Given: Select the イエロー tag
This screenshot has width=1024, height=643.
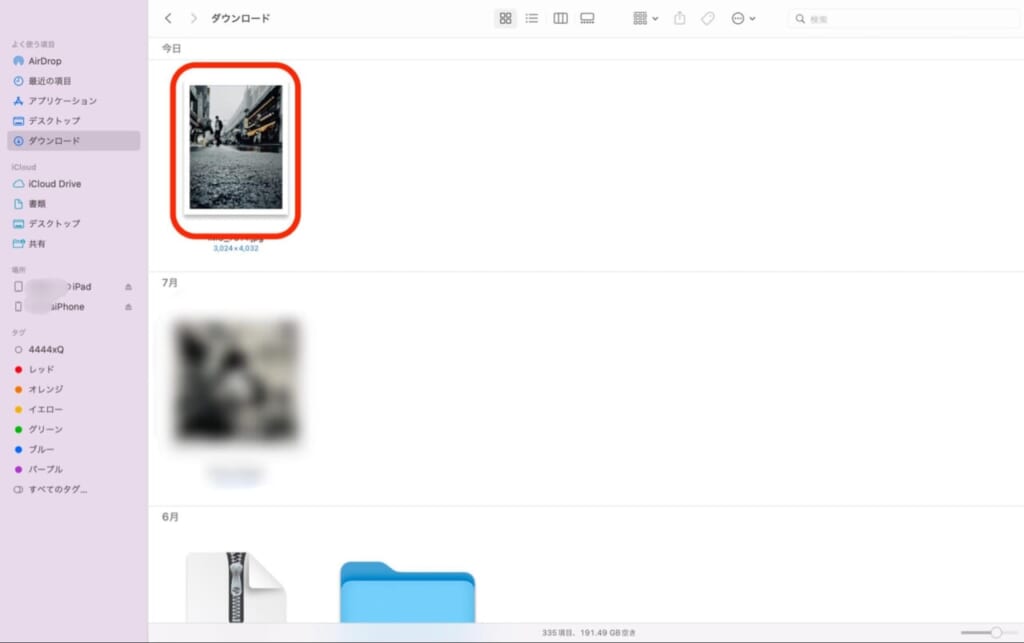Looking at the screenshot, I should coord(73,409).
